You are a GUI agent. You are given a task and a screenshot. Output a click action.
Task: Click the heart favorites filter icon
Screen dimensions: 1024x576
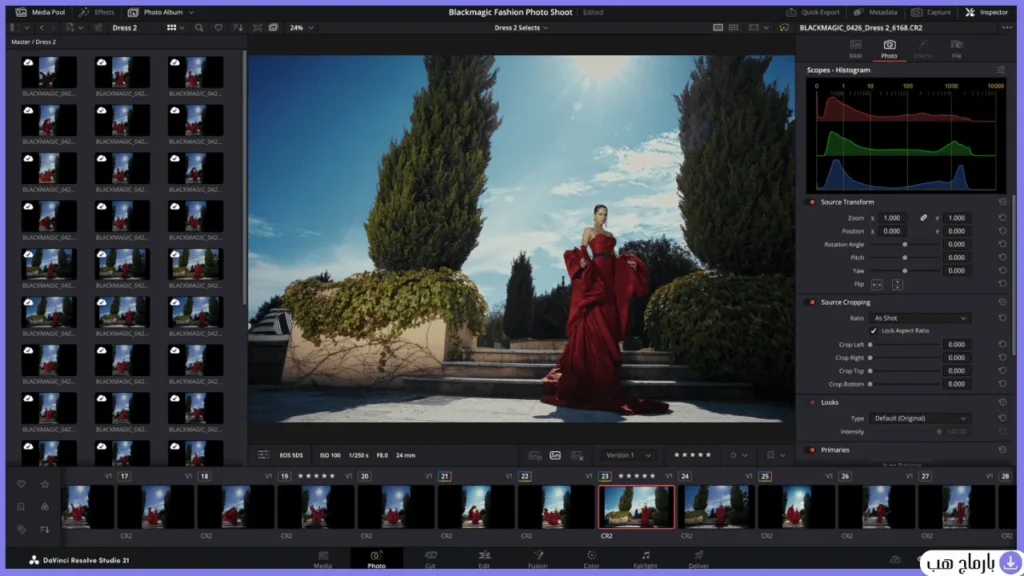click(218, 27)
